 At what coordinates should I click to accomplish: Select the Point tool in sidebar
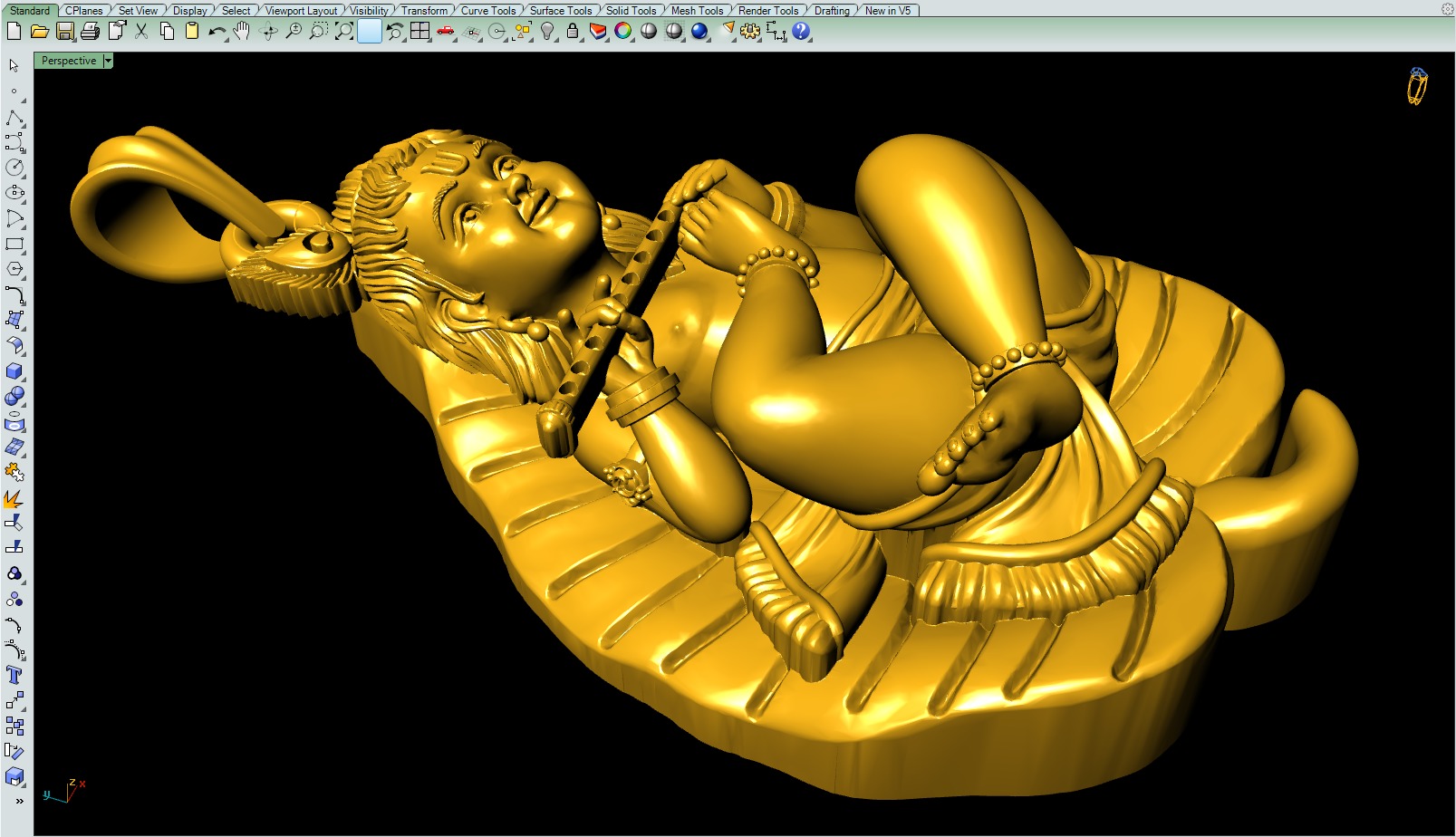pyautogui.click(x=14, y=91)
